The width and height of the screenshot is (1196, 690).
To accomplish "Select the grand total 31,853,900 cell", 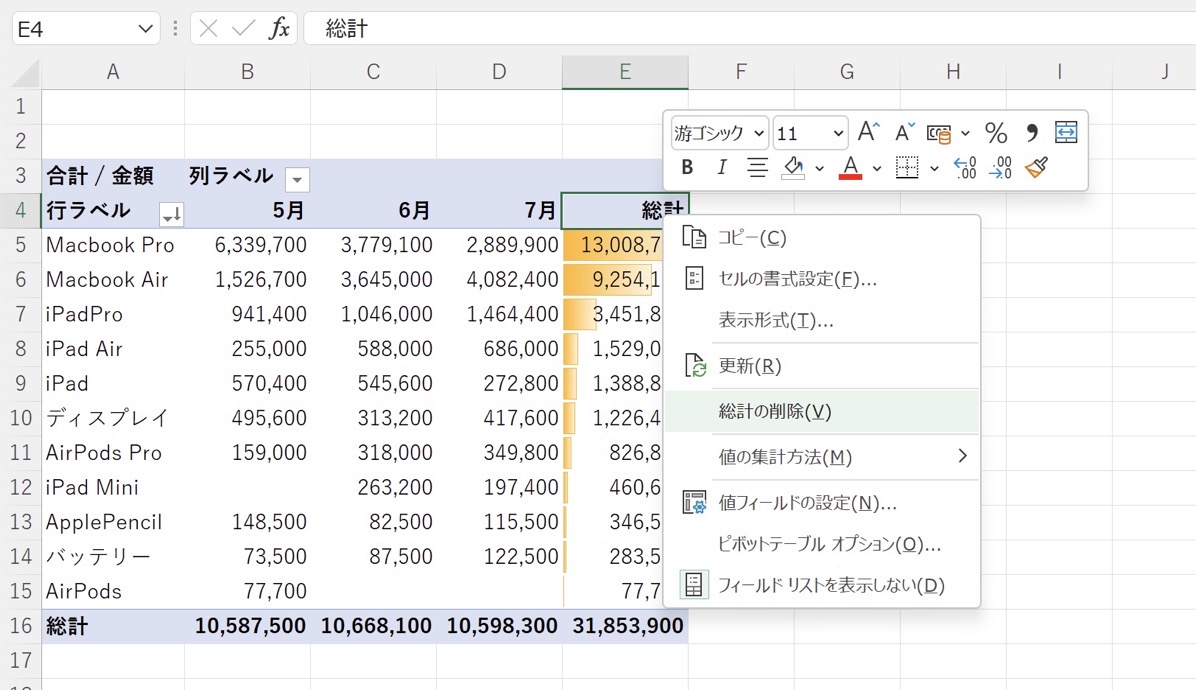I will 625,626.
